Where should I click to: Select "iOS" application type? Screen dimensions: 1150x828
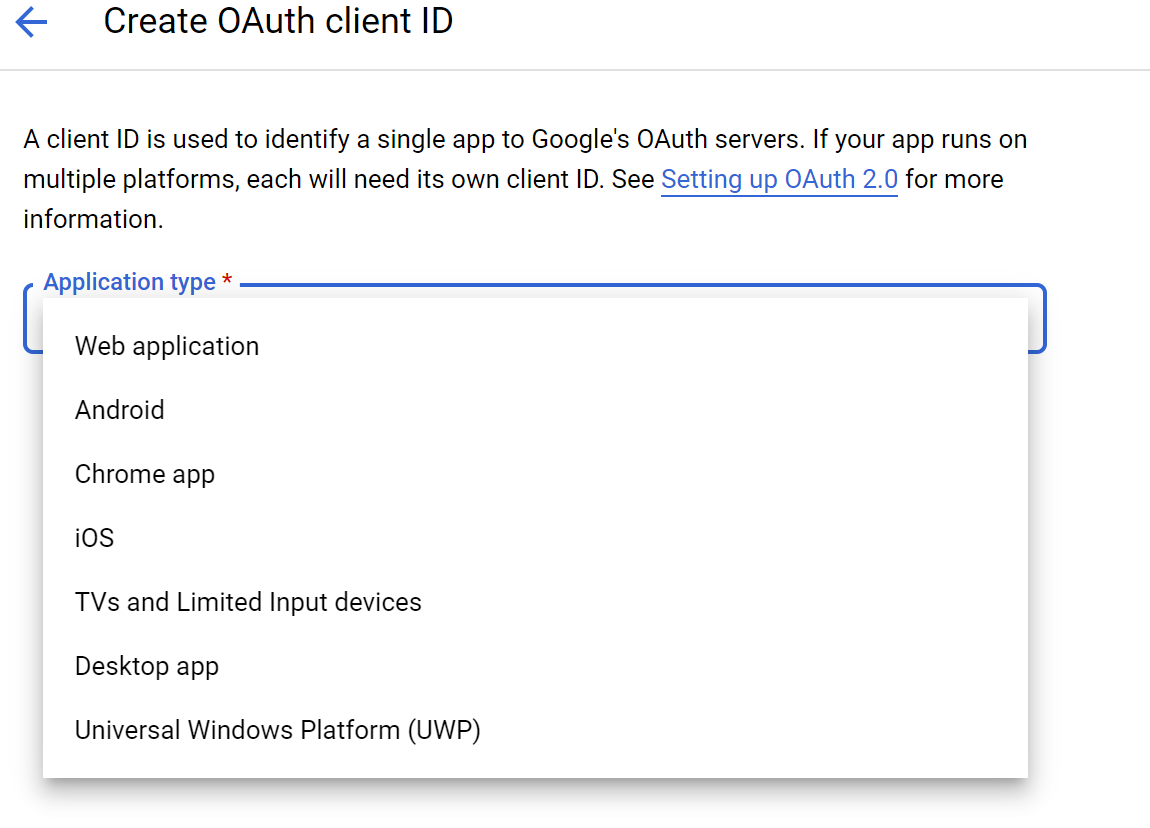coord(93,538)
